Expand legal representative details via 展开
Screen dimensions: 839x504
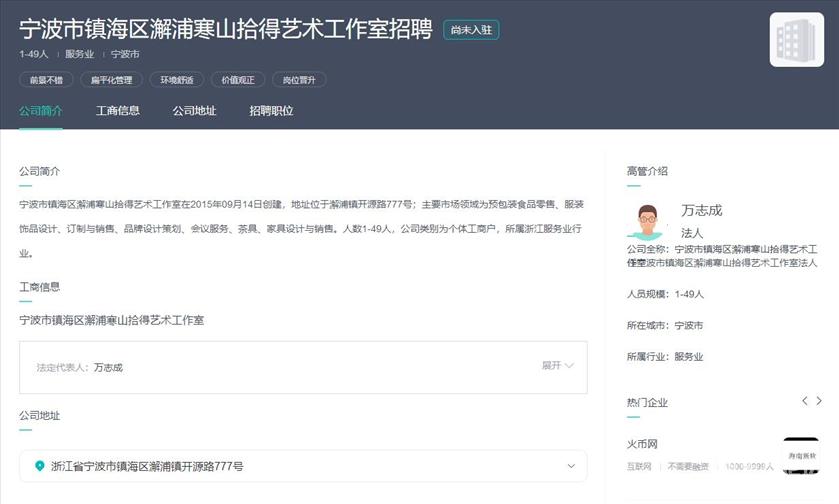coord(557,366)
